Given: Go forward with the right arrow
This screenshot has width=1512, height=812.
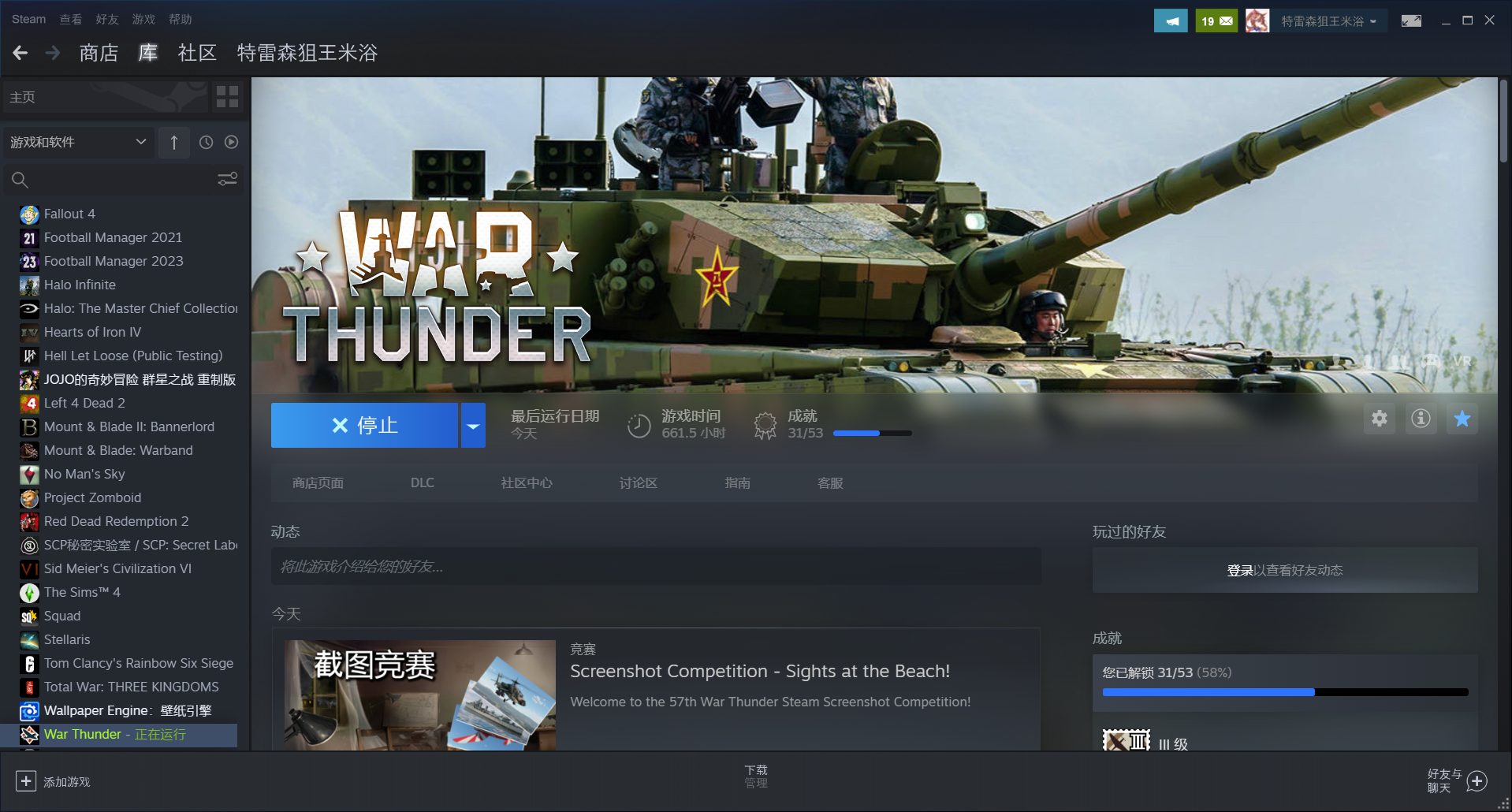Looking at the screenshot, I should [x=53, y=53].
